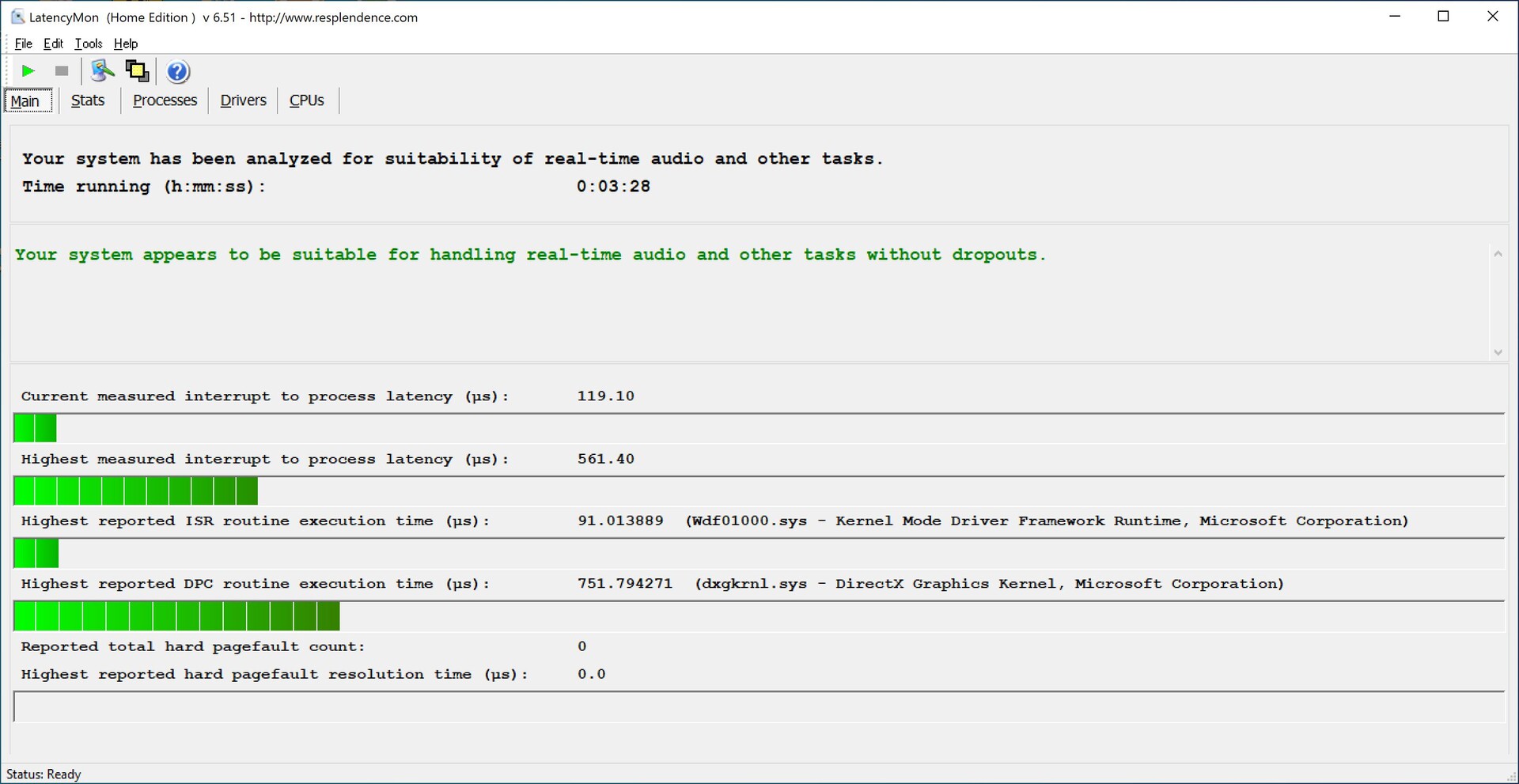Screen dimensions: 1519x784
Task: Switch to the Stats tab
Action: click(x=87, y=100)
